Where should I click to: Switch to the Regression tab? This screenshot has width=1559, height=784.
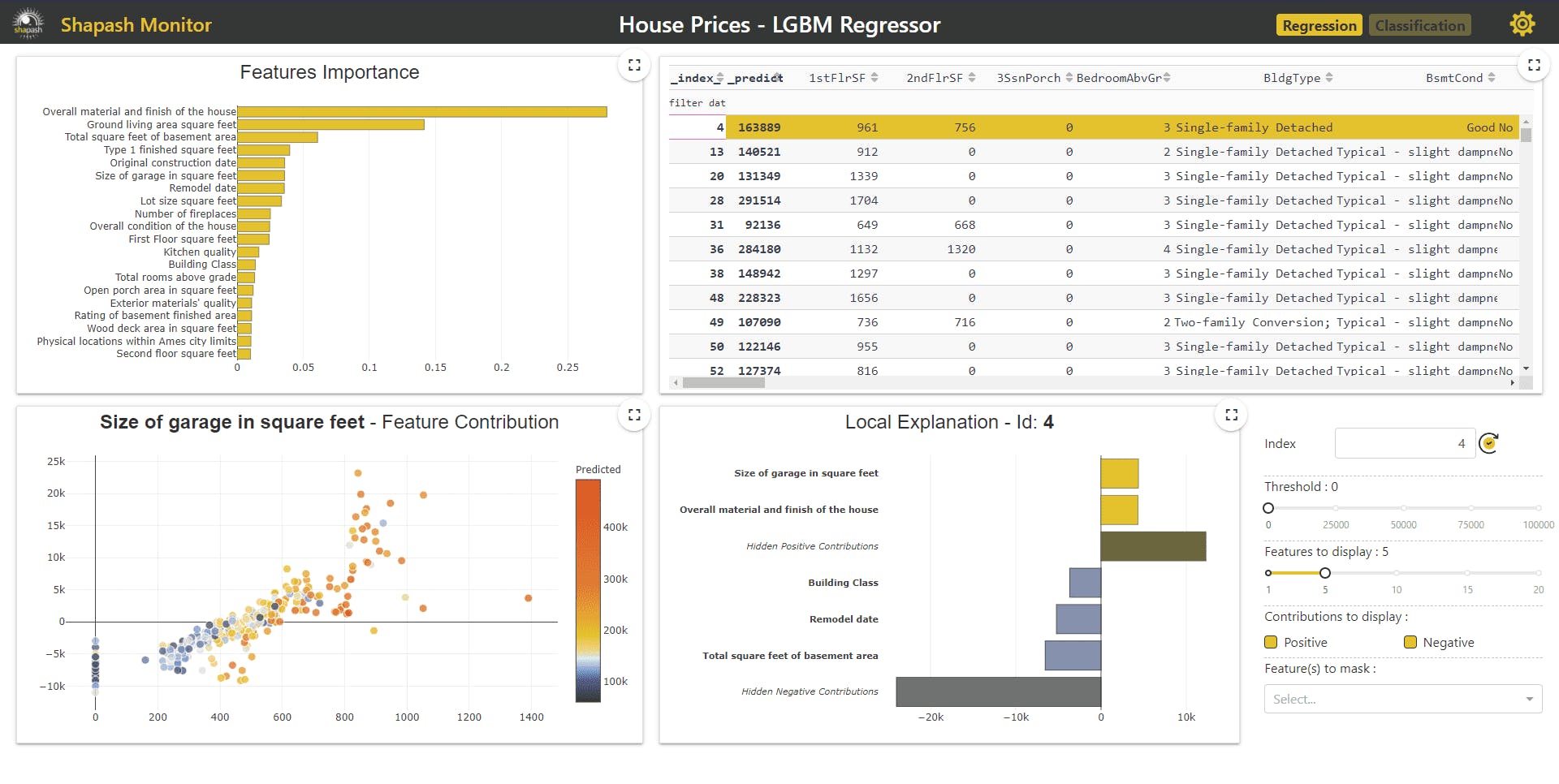(1319, 25)
